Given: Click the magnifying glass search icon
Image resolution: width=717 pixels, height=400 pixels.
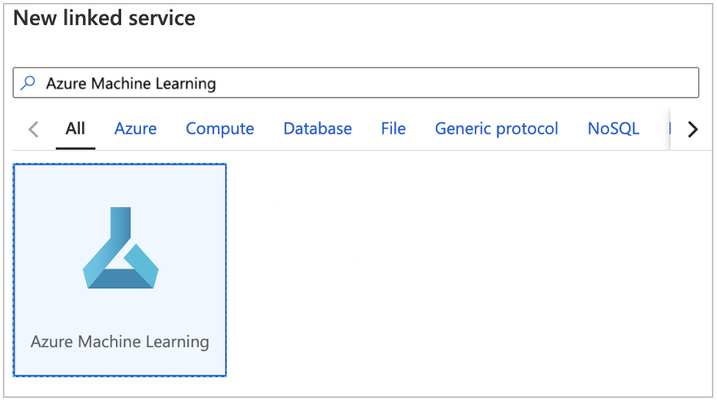Looking at the screenshot, I should 28,83.
